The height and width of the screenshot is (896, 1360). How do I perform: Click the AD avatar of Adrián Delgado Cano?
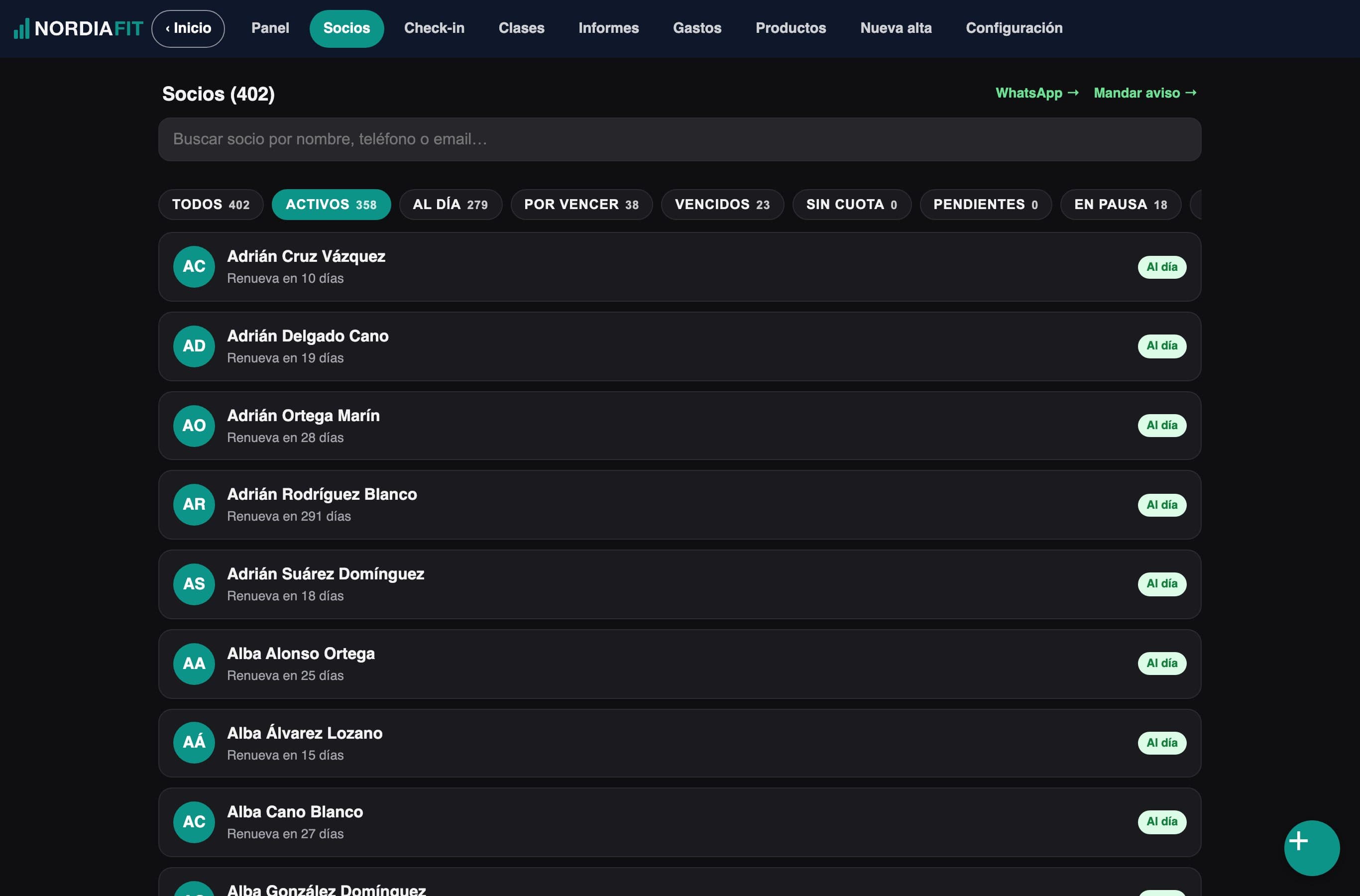[194, 346]
